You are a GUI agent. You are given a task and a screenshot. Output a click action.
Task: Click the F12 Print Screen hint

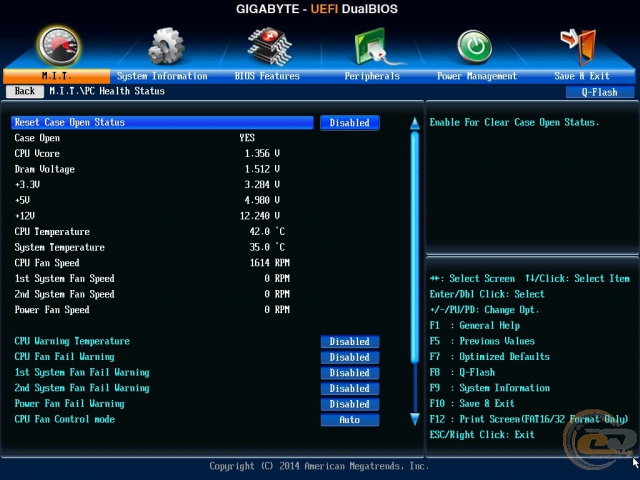click(529, 419)
